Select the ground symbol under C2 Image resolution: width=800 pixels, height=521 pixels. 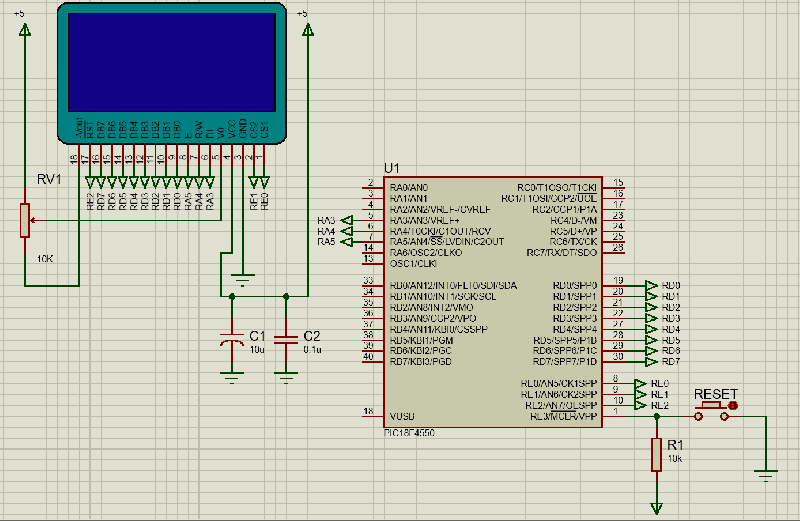click(x=286, y=378)
